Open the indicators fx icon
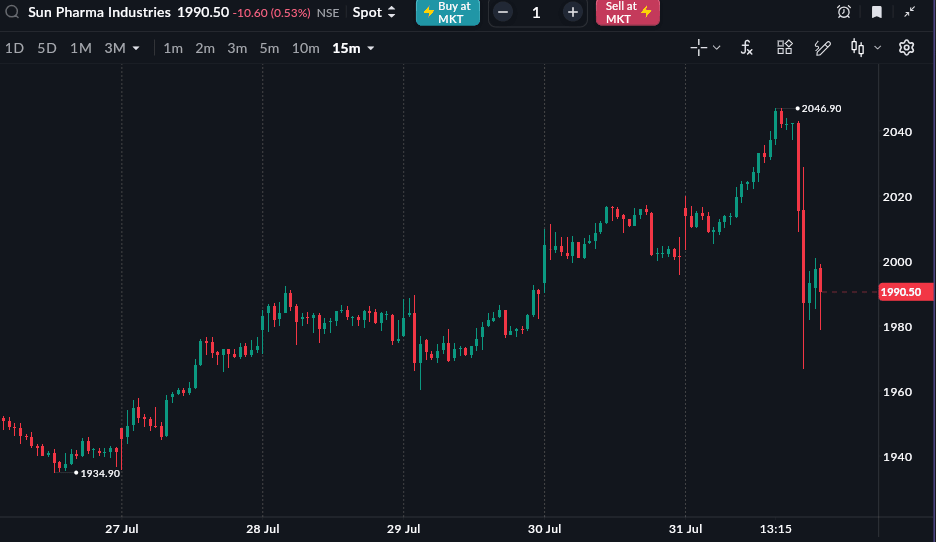The width and height of the screenshot is (936, 542). pos(746,48)
